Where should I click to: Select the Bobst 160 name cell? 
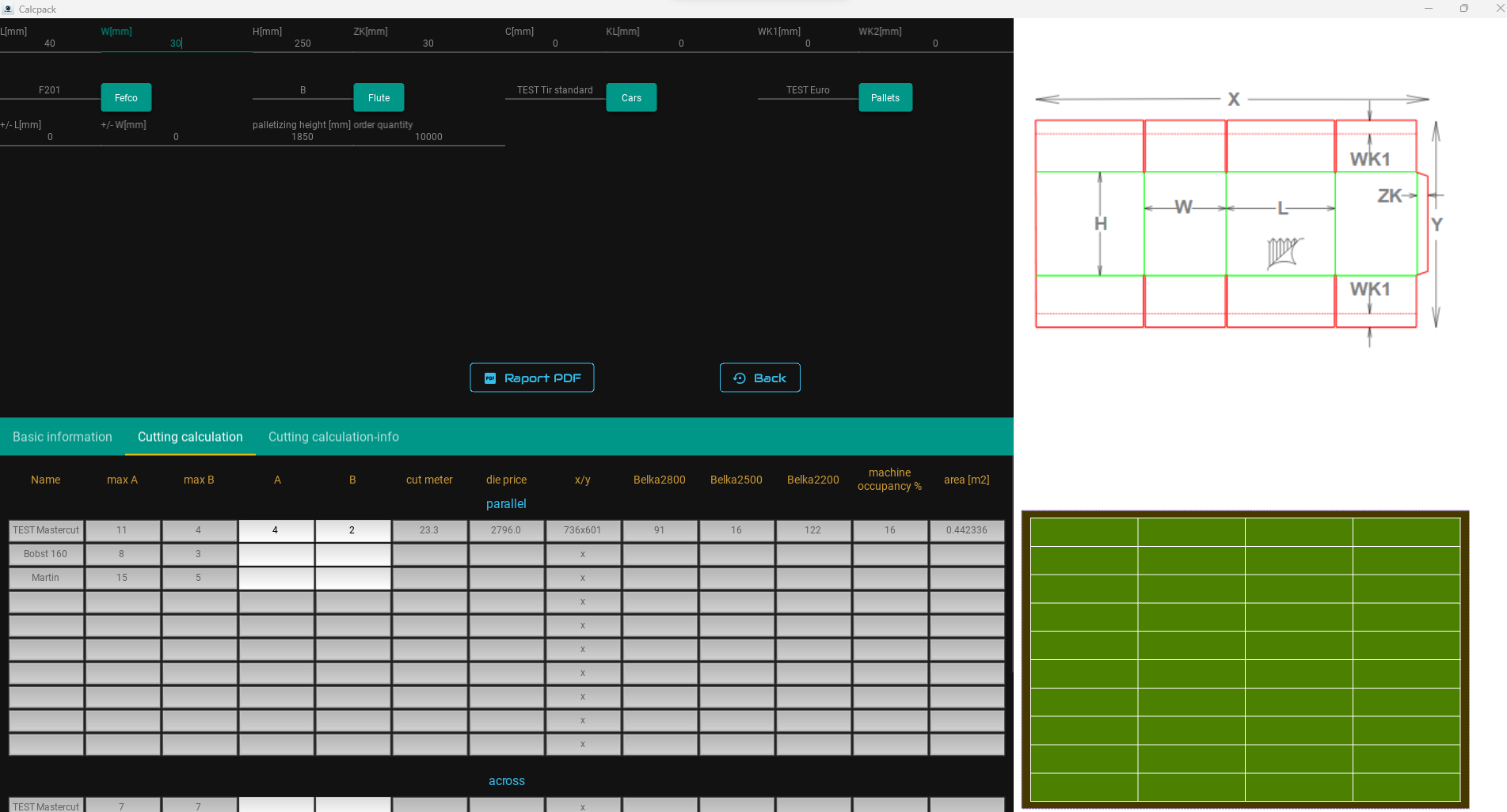pos(46,554)
